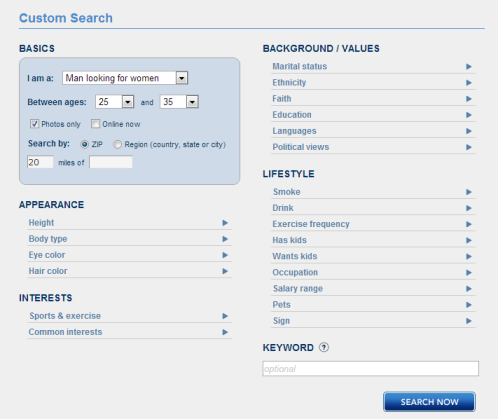Open the Hair color criteria
This screenshot has height=419, width=498.
(x=130, y=271)
